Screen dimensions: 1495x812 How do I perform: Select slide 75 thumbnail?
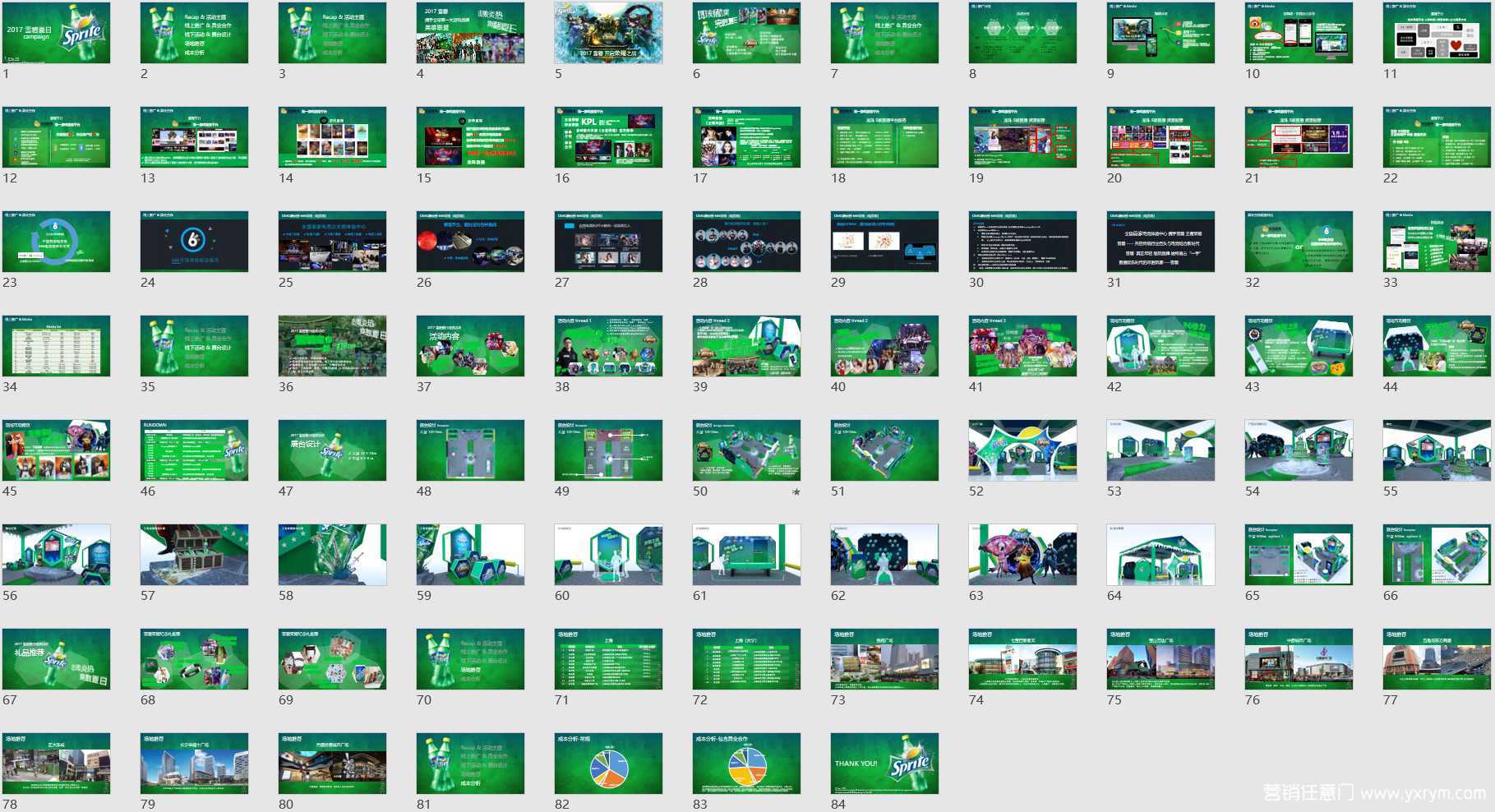point(1160,659)
